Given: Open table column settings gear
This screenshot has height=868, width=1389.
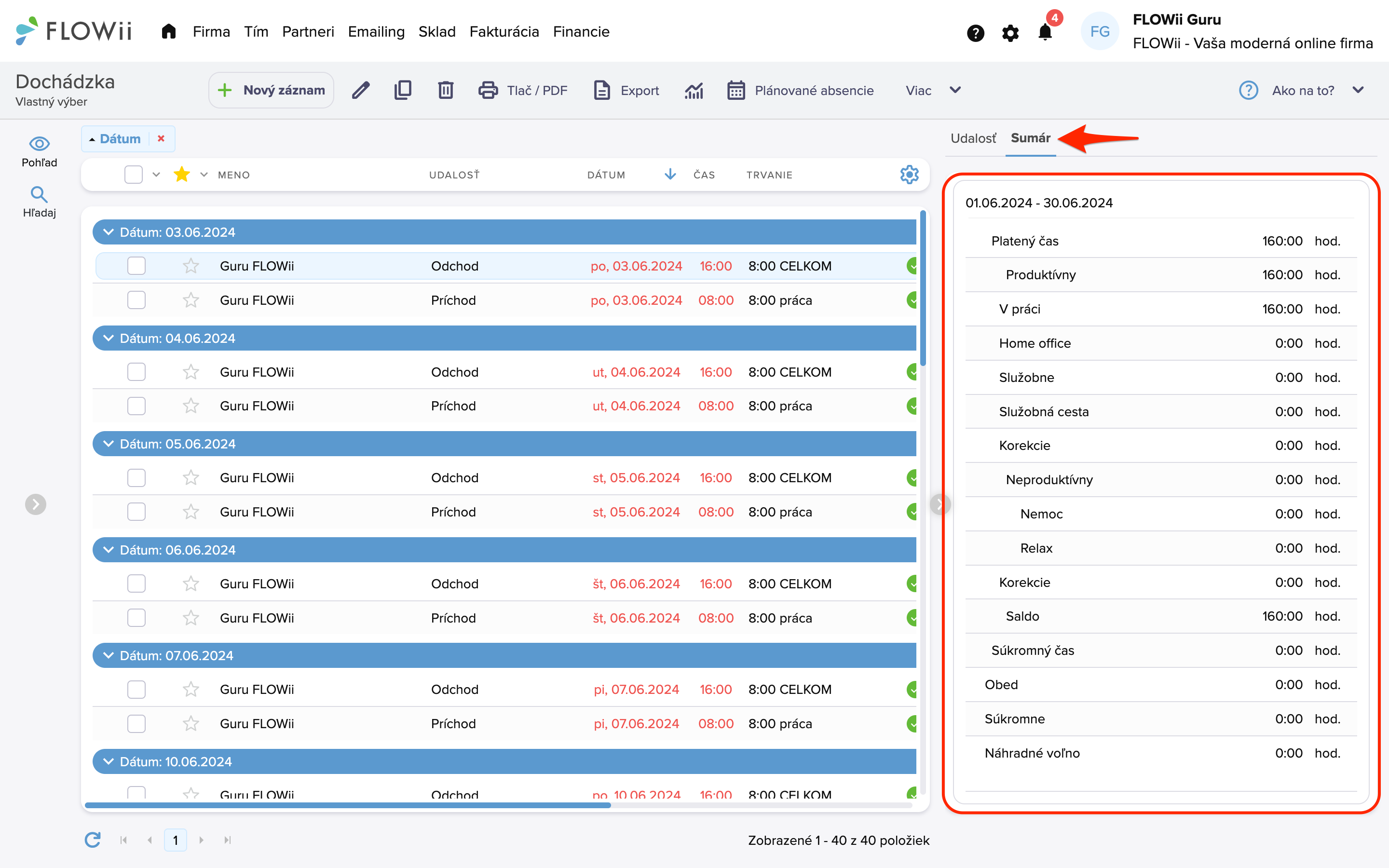Looking at the screenshot, I should [x=909, y=175].
